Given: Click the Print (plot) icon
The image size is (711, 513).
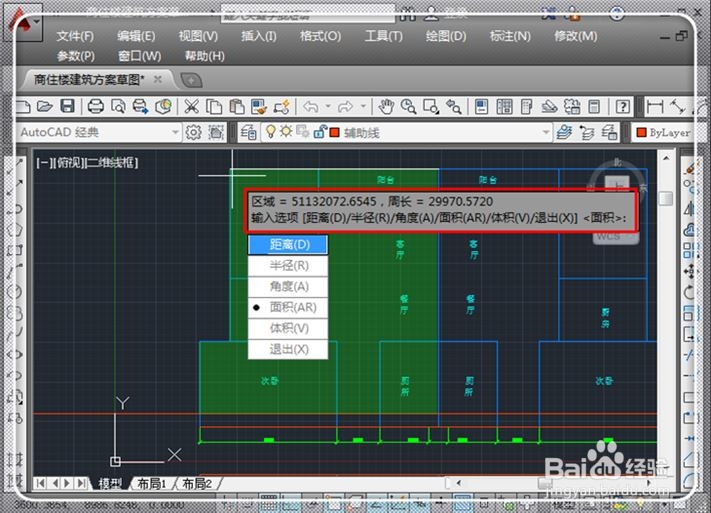Looking at the screenshot, I should 96,107.
